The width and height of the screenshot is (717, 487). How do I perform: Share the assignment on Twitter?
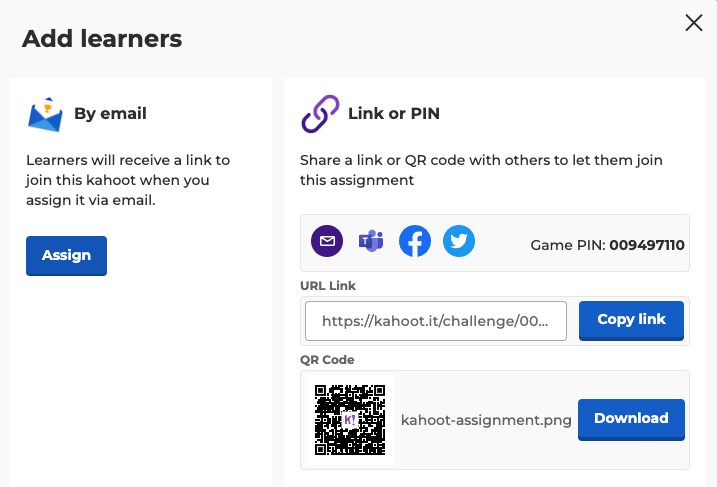pyautogui.click(x=459, y=241)
